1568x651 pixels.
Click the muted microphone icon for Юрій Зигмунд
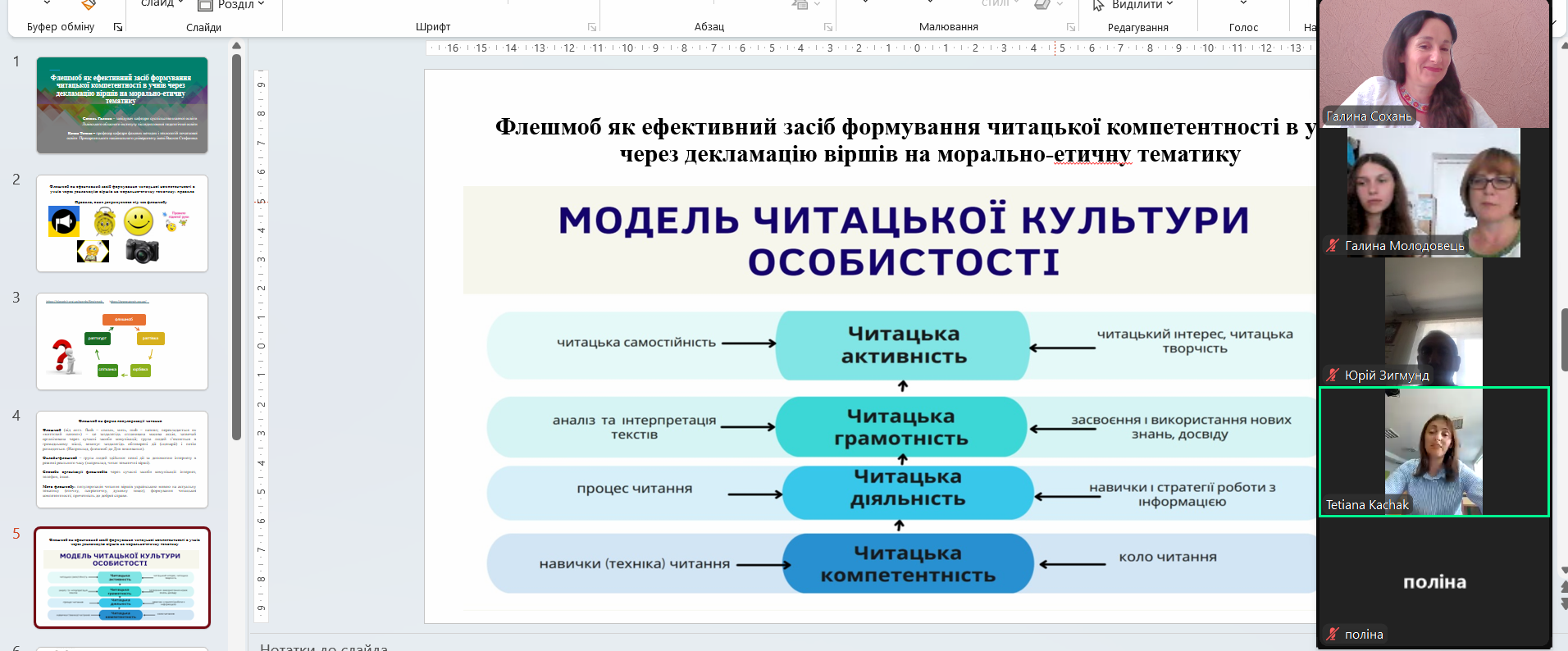pyautogui.click(x=1332, y=375)
